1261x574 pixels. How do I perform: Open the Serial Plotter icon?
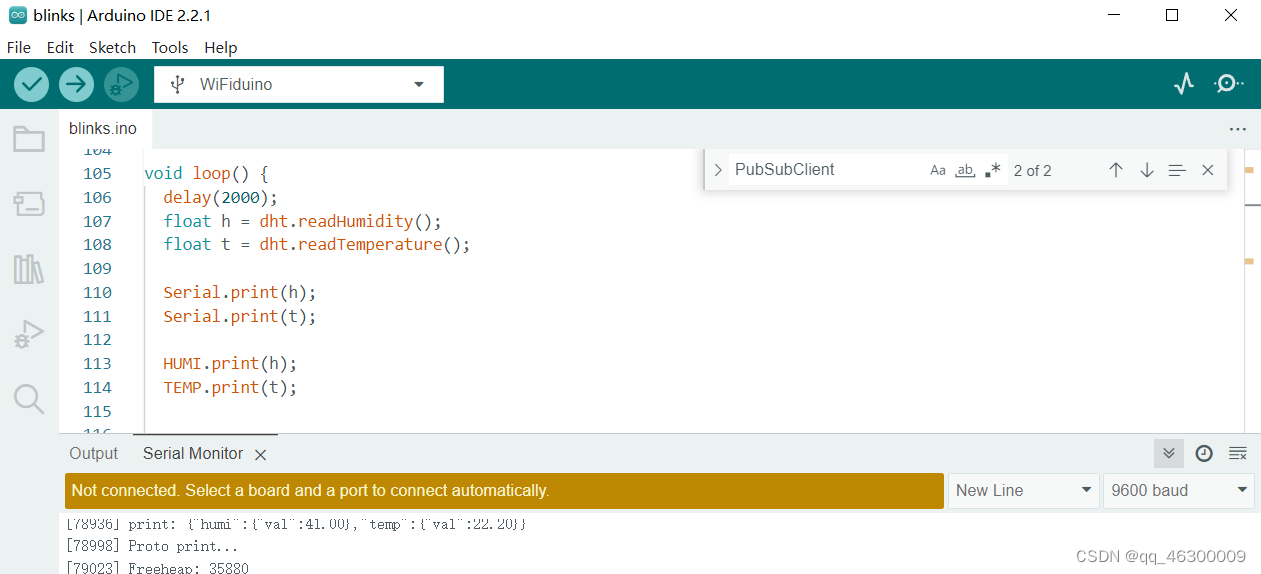pyautogui.click(x=1184, y=84)
